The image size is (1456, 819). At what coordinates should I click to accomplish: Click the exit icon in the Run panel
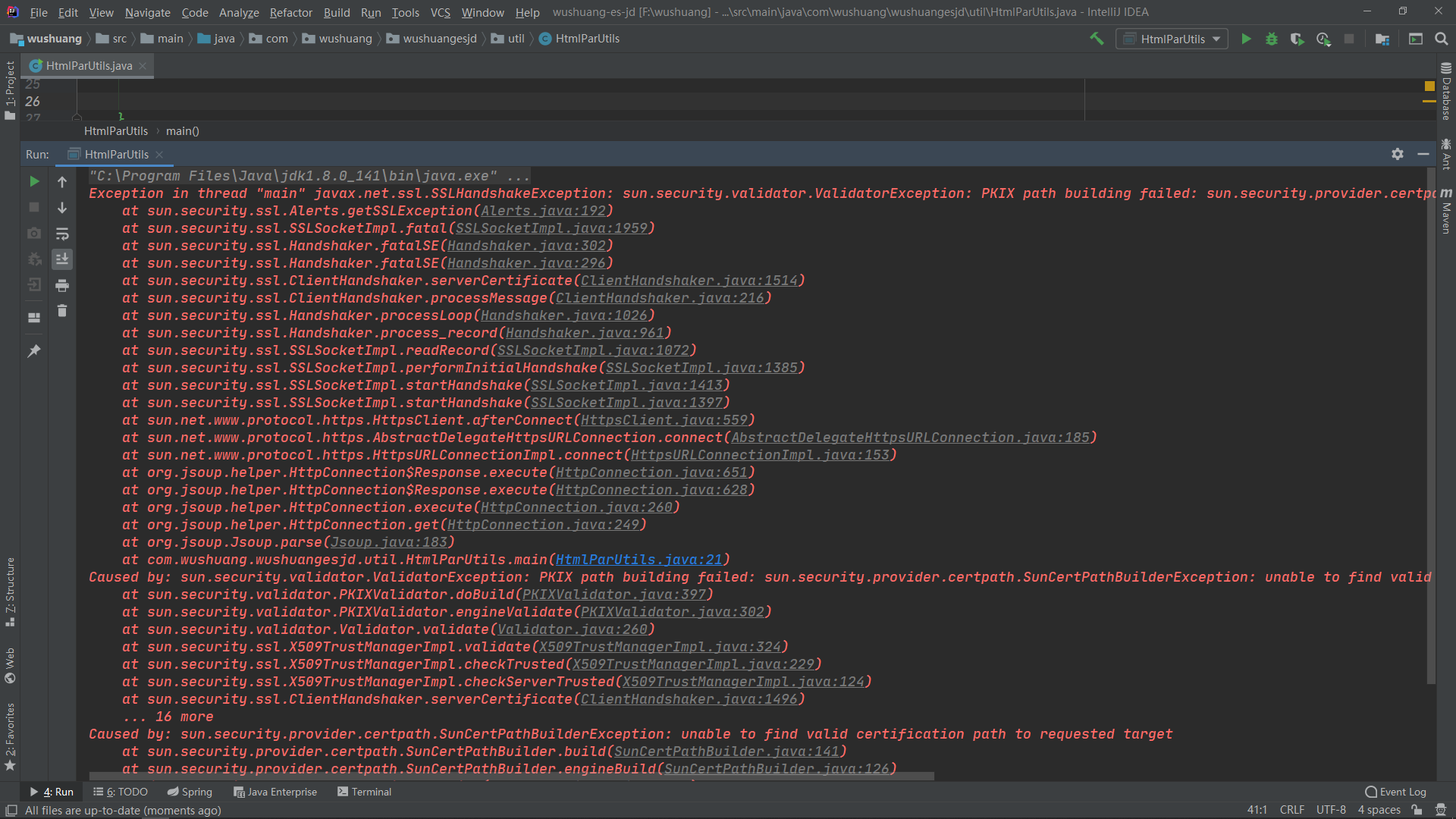[x=34, y=285]
